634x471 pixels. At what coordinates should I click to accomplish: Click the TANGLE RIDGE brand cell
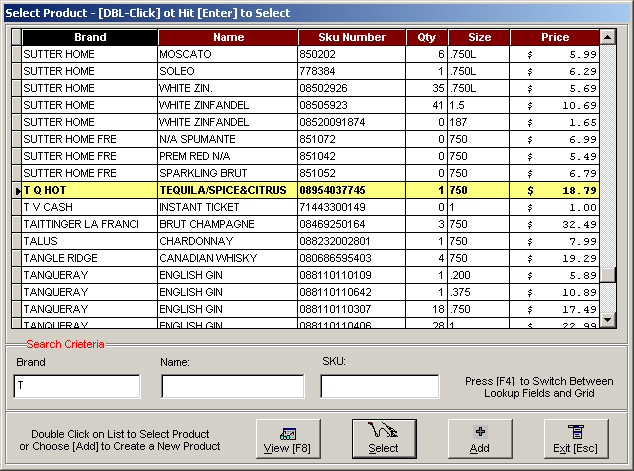89,258
